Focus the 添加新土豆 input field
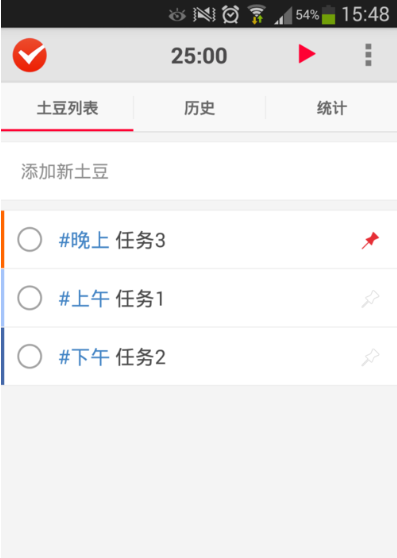The width and height of the screenshot is (397, 558). coord(199,172)
